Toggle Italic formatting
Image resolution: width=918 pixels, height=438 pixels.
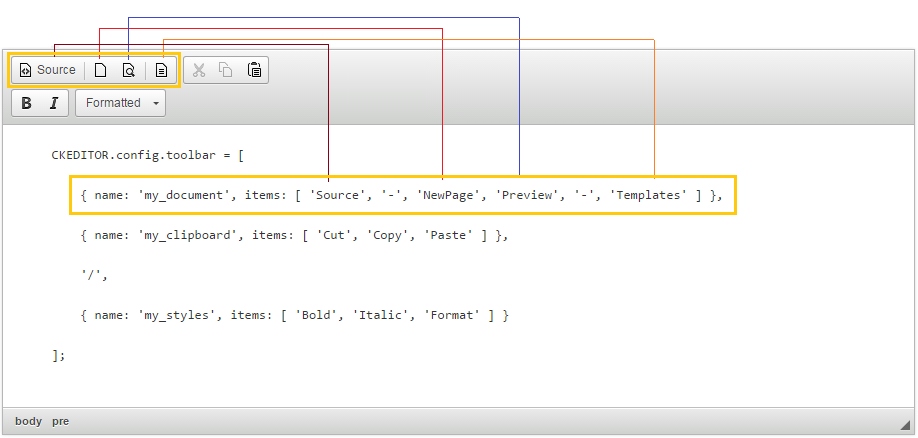point(54,103)
